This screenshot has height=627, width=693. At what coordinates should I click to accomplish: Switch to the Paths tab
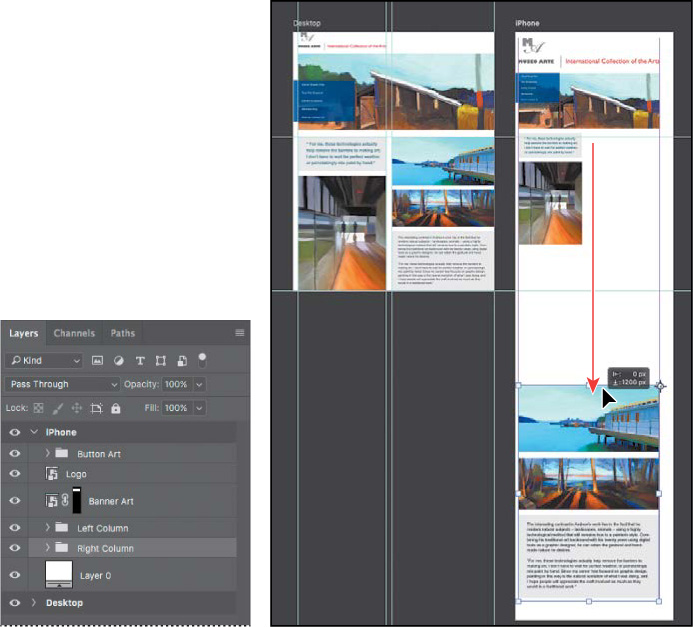pyautogui.click(x=123, y=333)
